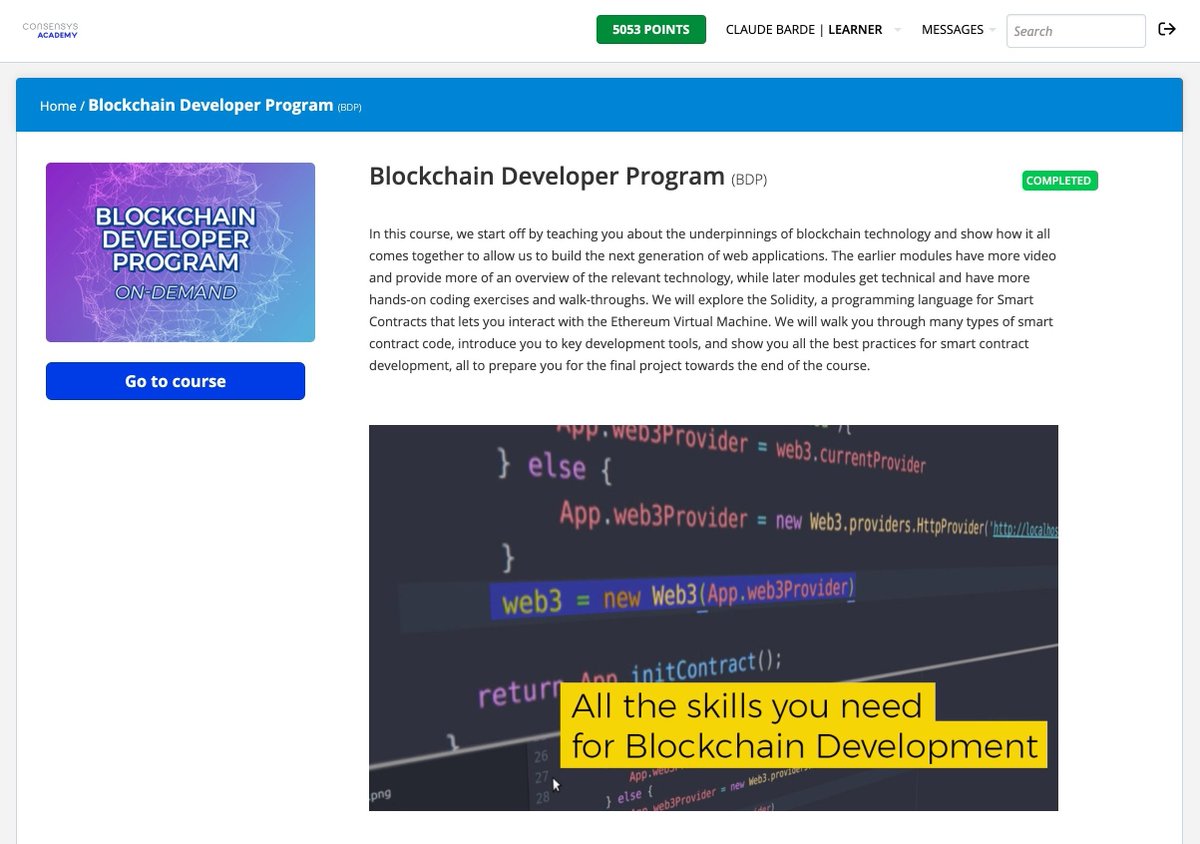The image size is (1200, 844).
Task: Open the Blockchain Developer Program course thumbnail
Action: (x=180, y=252)
